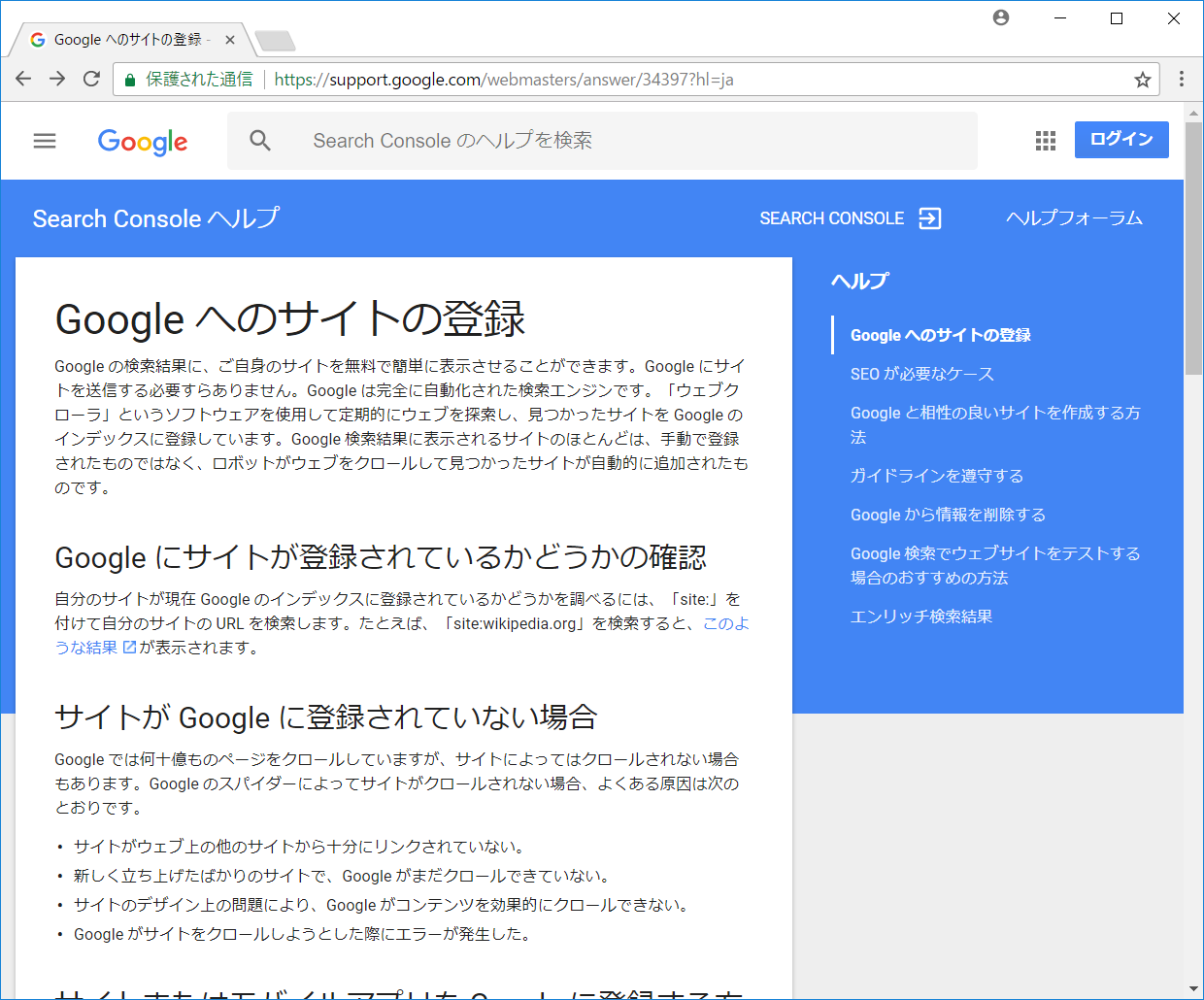The height and width of the screenshot is (1000, 1204).
Task: Open the Search Console ヘルプ home link
Action: [156, 218]
